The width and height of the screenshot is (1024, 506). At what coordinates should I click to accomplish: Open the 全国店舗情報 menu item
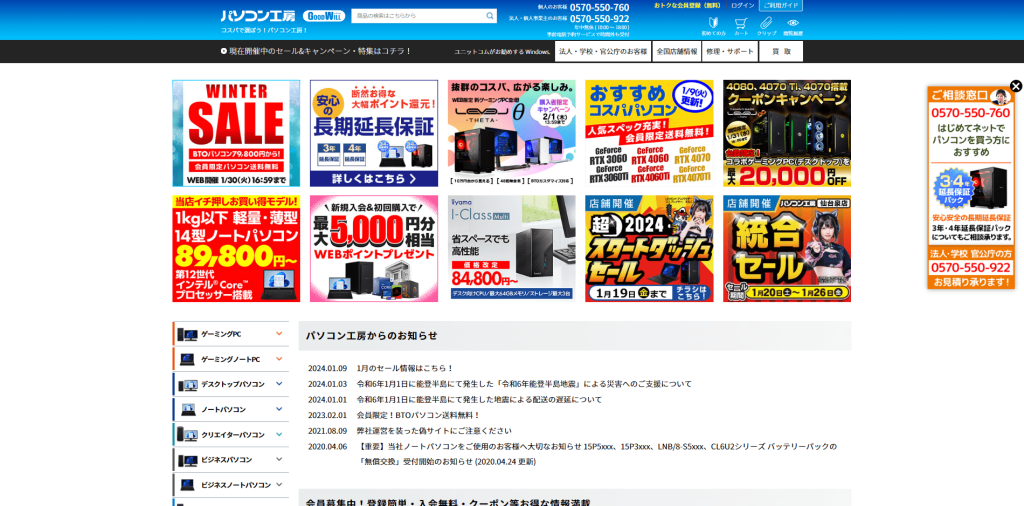coord(677,51)
